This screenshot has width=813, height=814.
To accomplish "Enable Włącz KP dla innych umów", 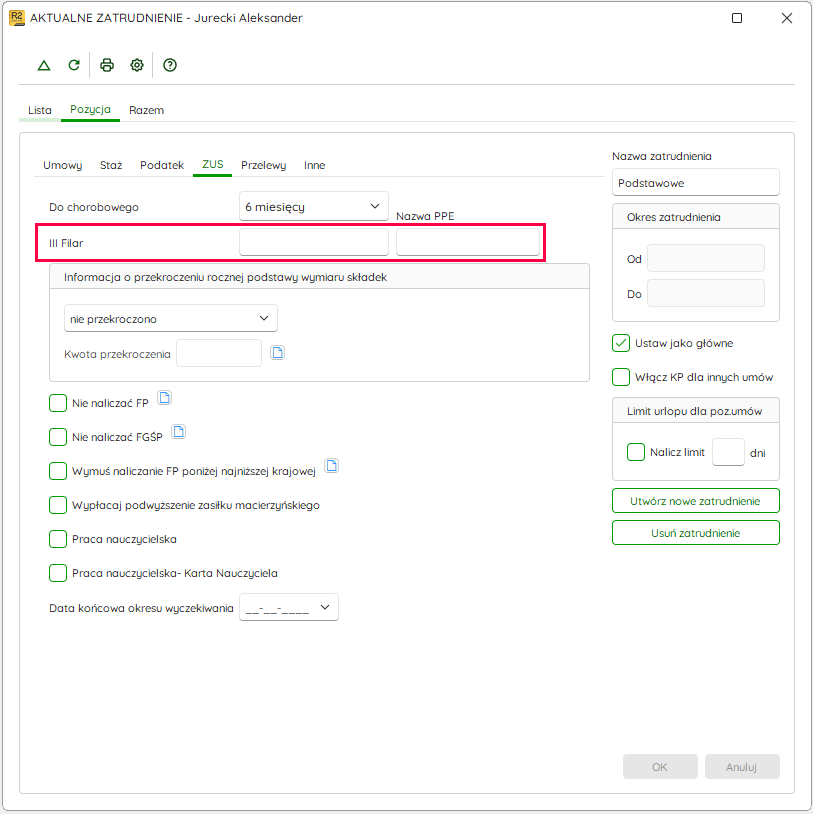I will pyautogui.click(x=621, y=377).
